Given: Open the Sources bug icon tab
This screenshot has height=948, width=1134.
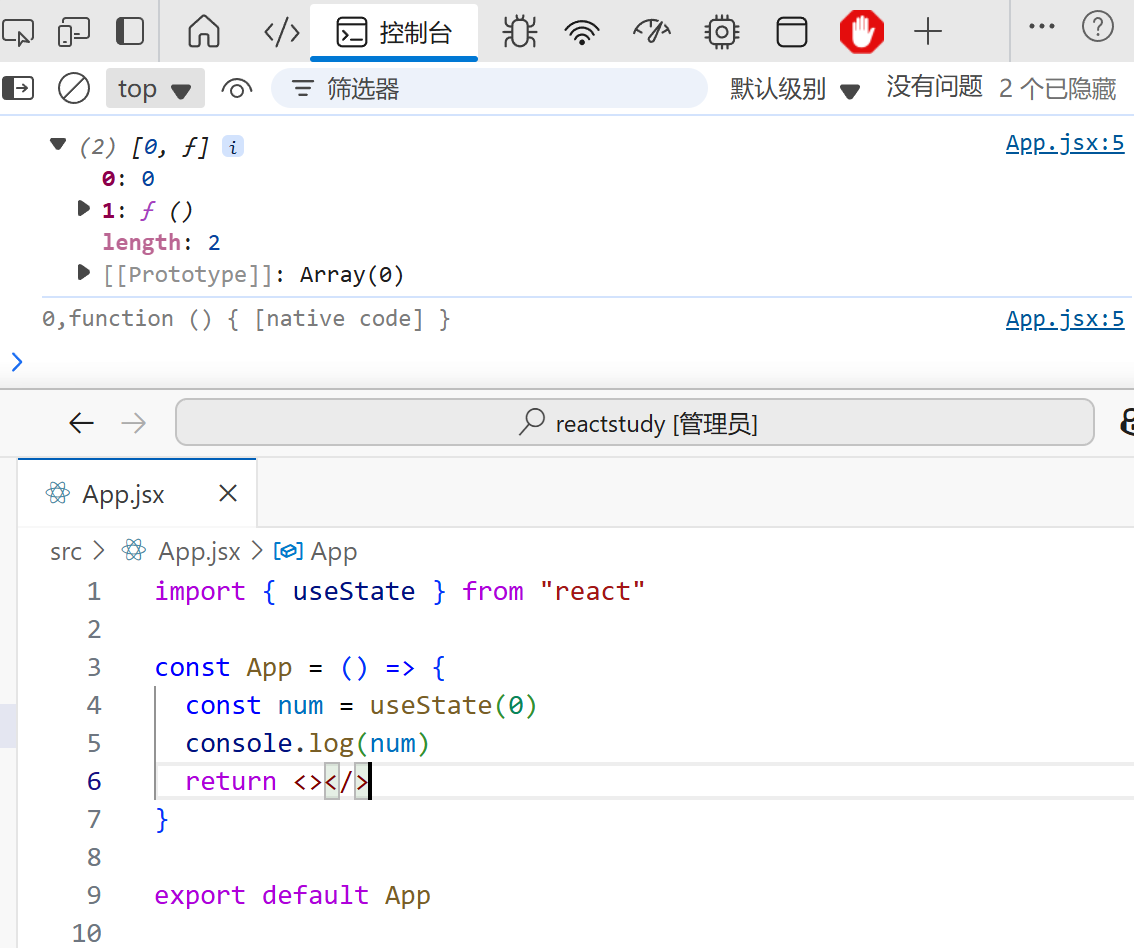Looking at the screenshot, I should [x=519, y=33].
